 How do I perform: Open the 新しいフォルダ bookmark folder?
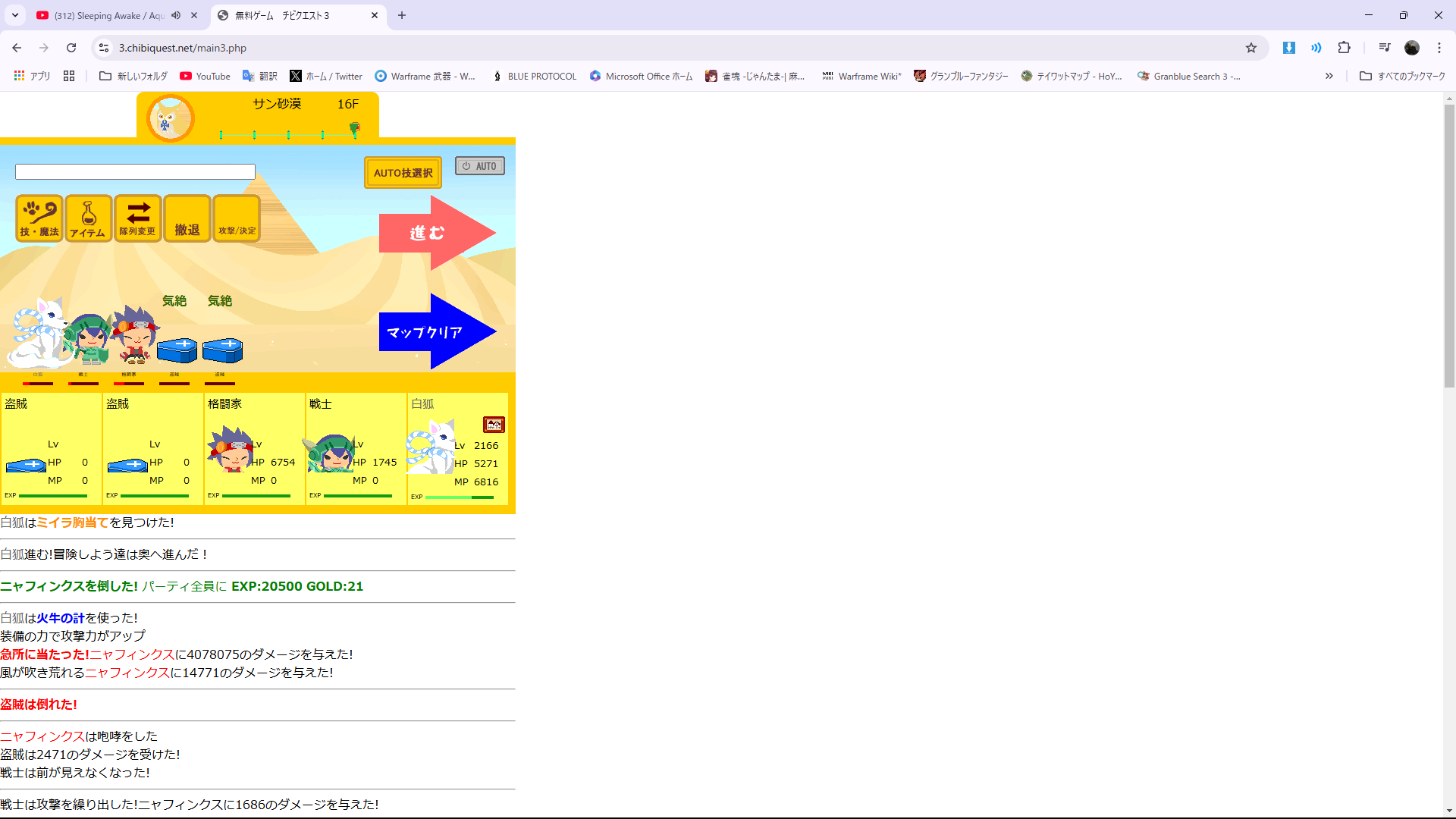[x=133, y=76]
